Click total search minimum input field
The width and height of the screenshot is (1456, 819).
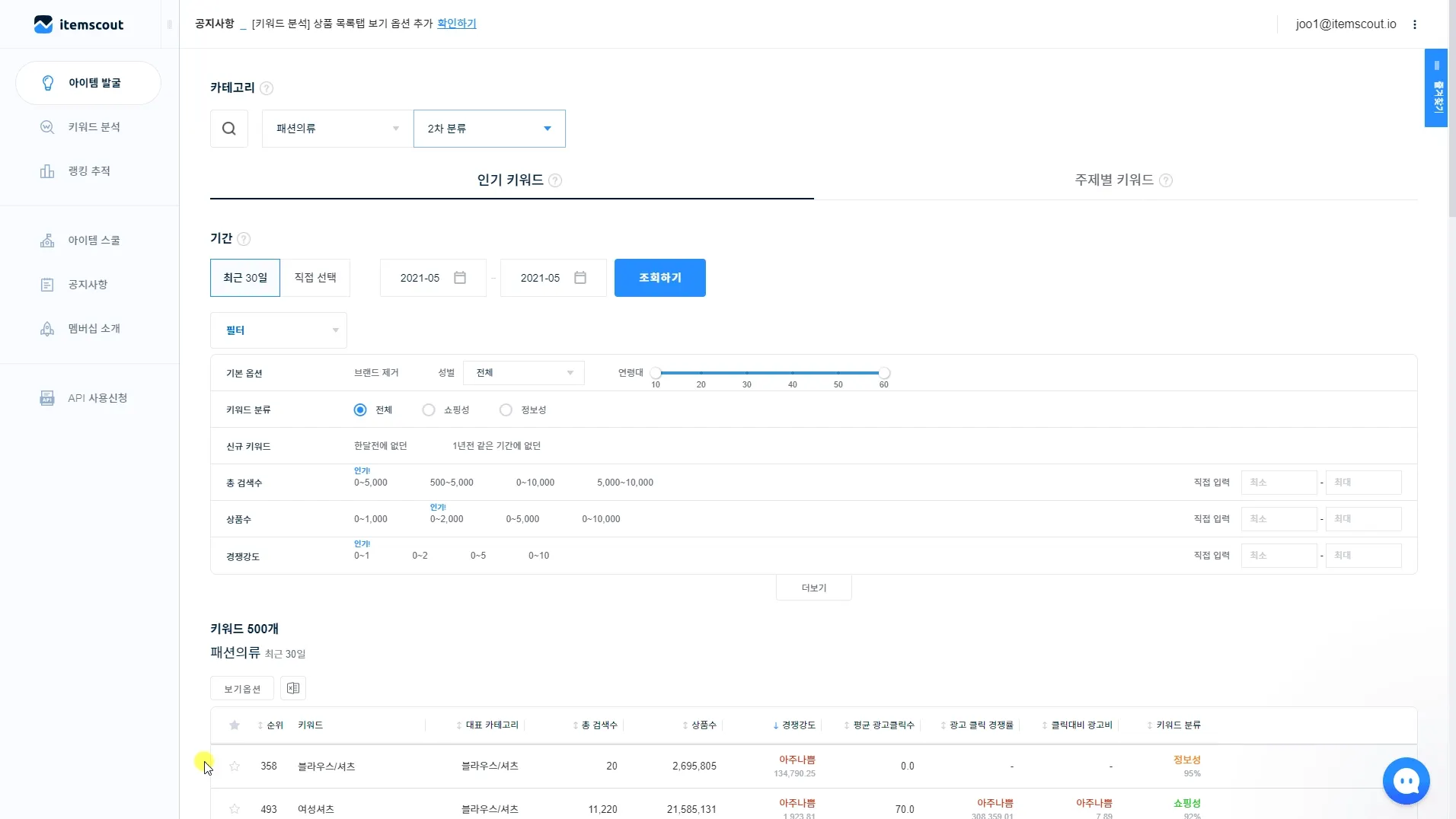[x=1279, y=483]
